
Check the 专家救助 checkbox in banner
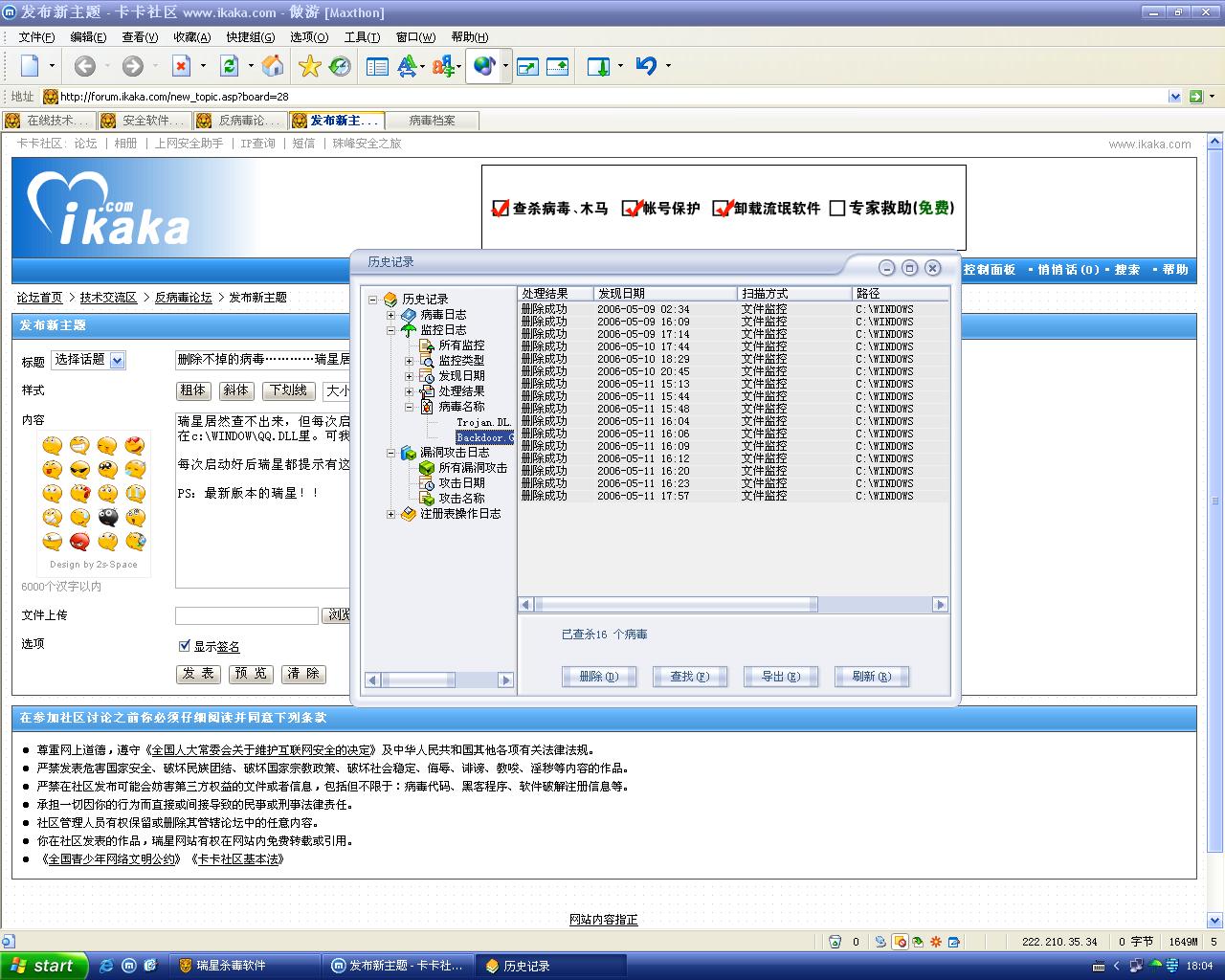(837, 209)
